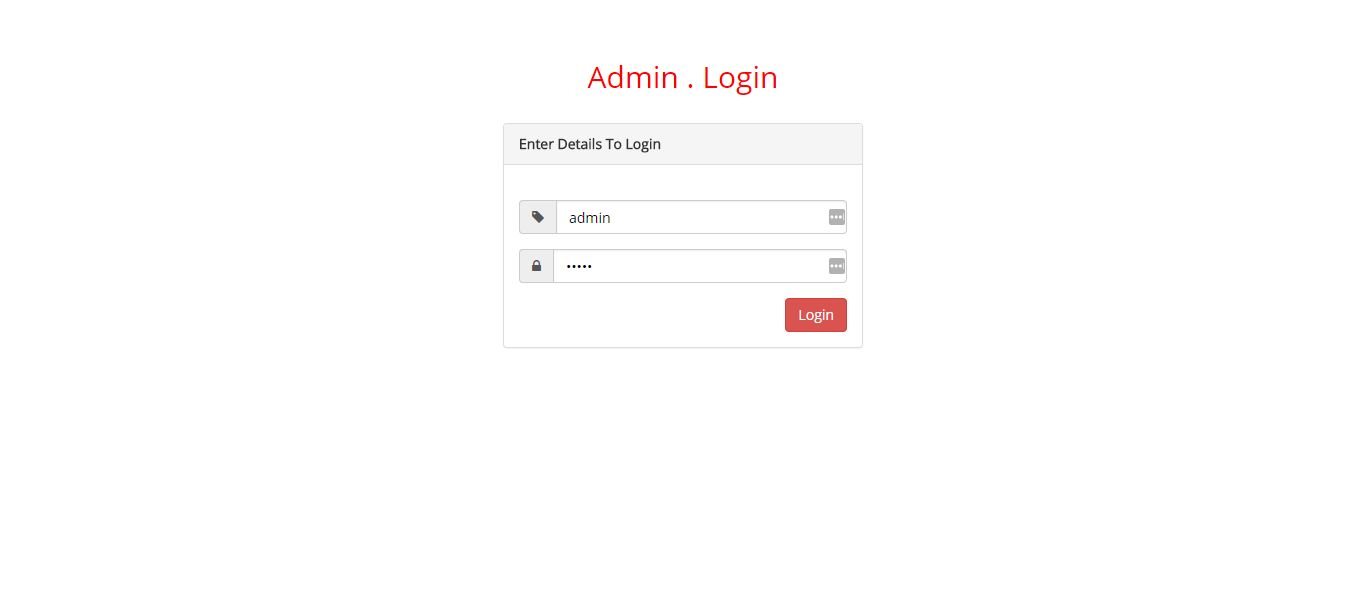
Task: Click the word Login in the red title
Action: tap(740, 77)
